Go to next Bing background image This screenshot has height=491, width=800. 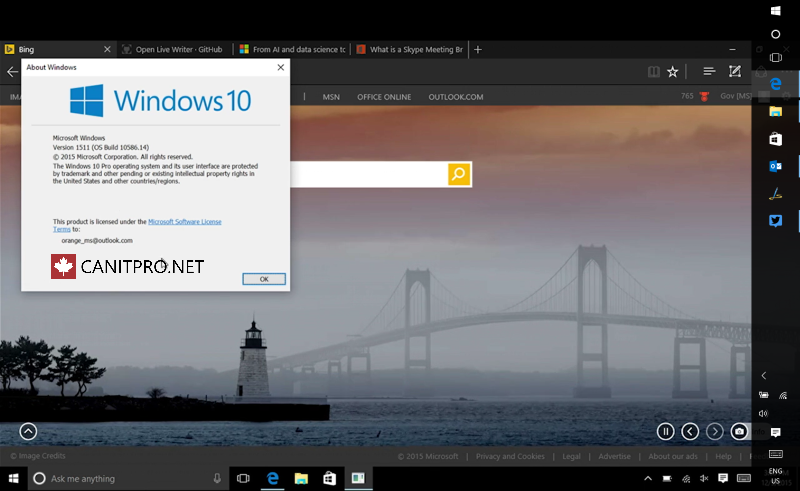tap(714, 432)
